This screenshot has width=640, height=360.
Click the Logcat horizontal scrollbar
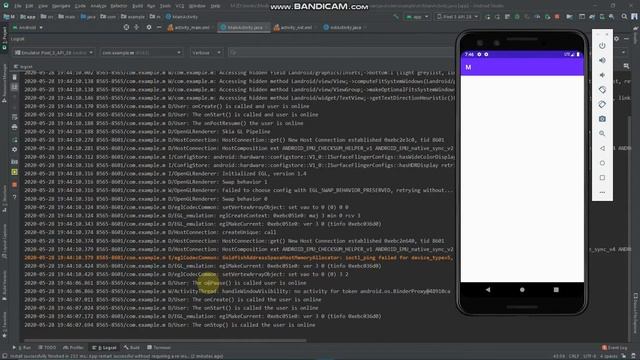[x=165, y=340]
